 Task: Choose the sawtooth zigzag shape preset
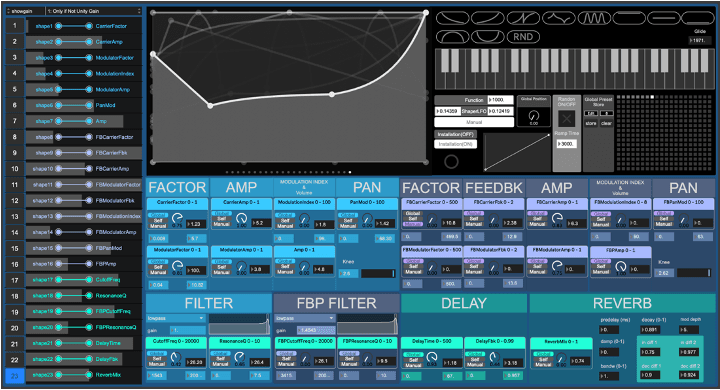523,18
